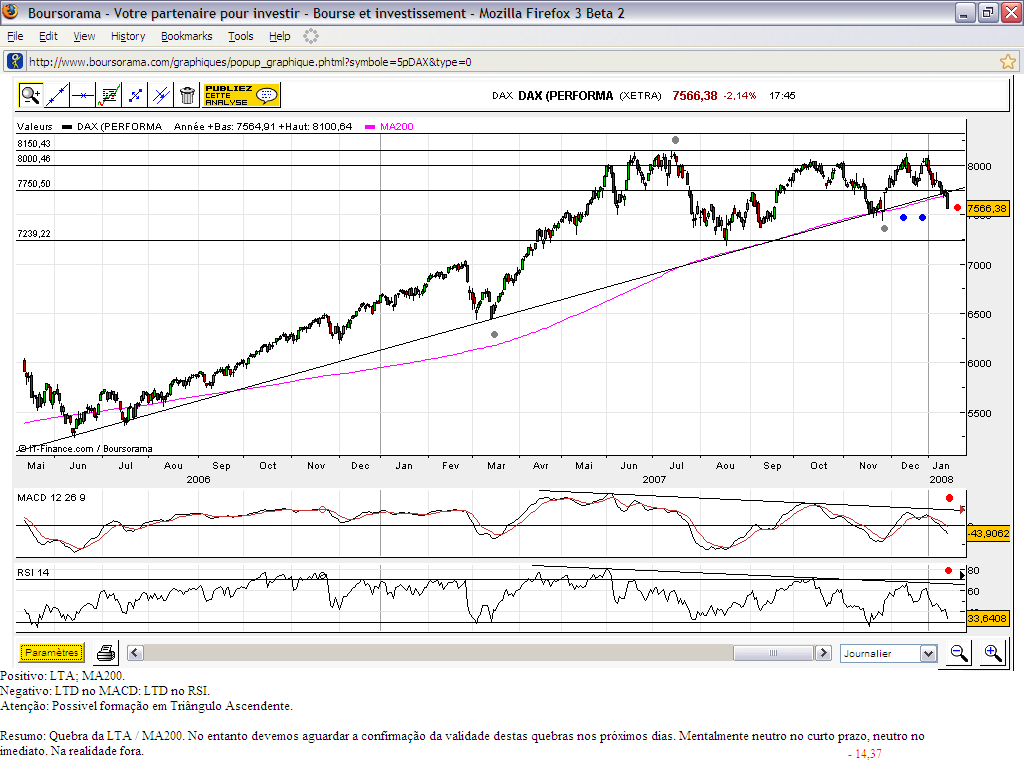Image resolution: width=1024 pixels, height=768 pixels.
Task: Open the Bookmarks menu
Action: tap(187, 37)
